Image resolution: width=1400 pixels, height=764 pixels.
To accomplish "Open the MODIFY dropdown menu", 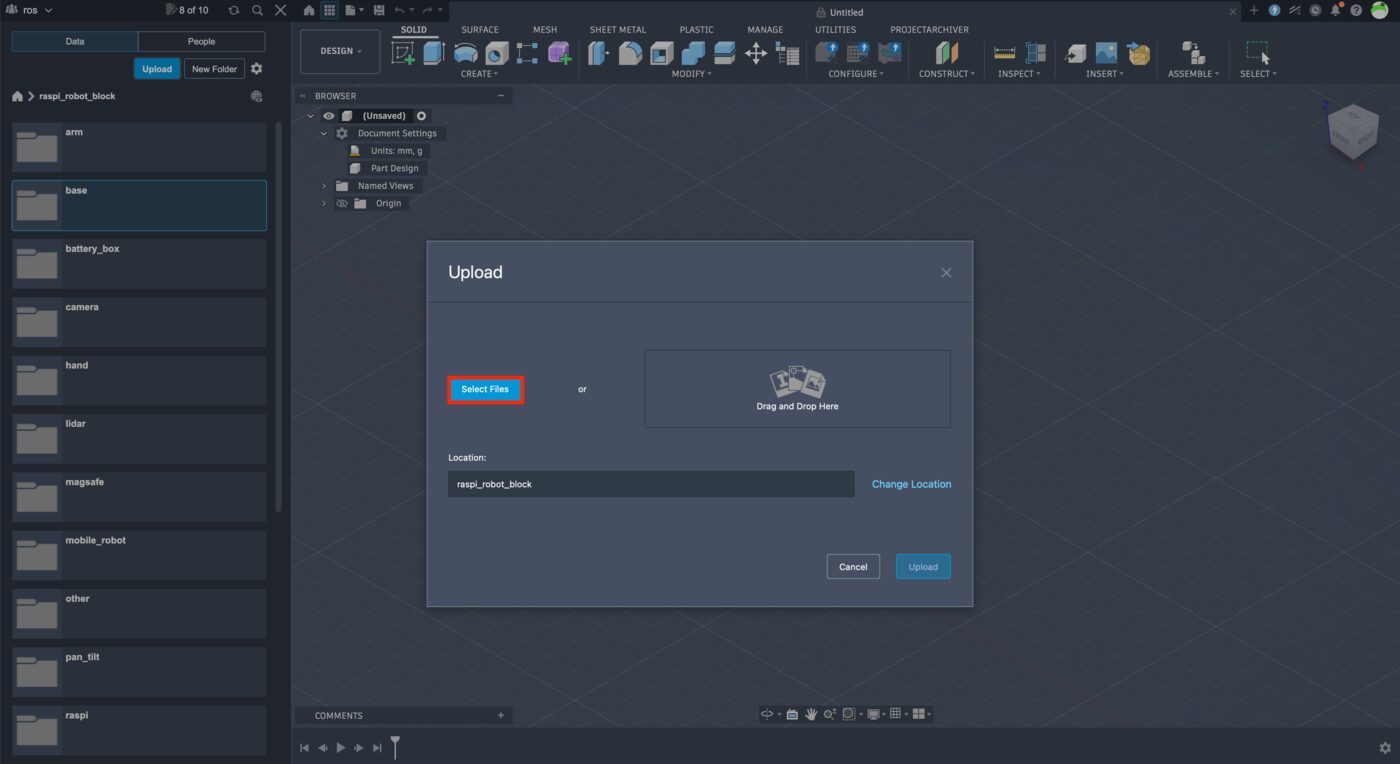I will (691, 74).
